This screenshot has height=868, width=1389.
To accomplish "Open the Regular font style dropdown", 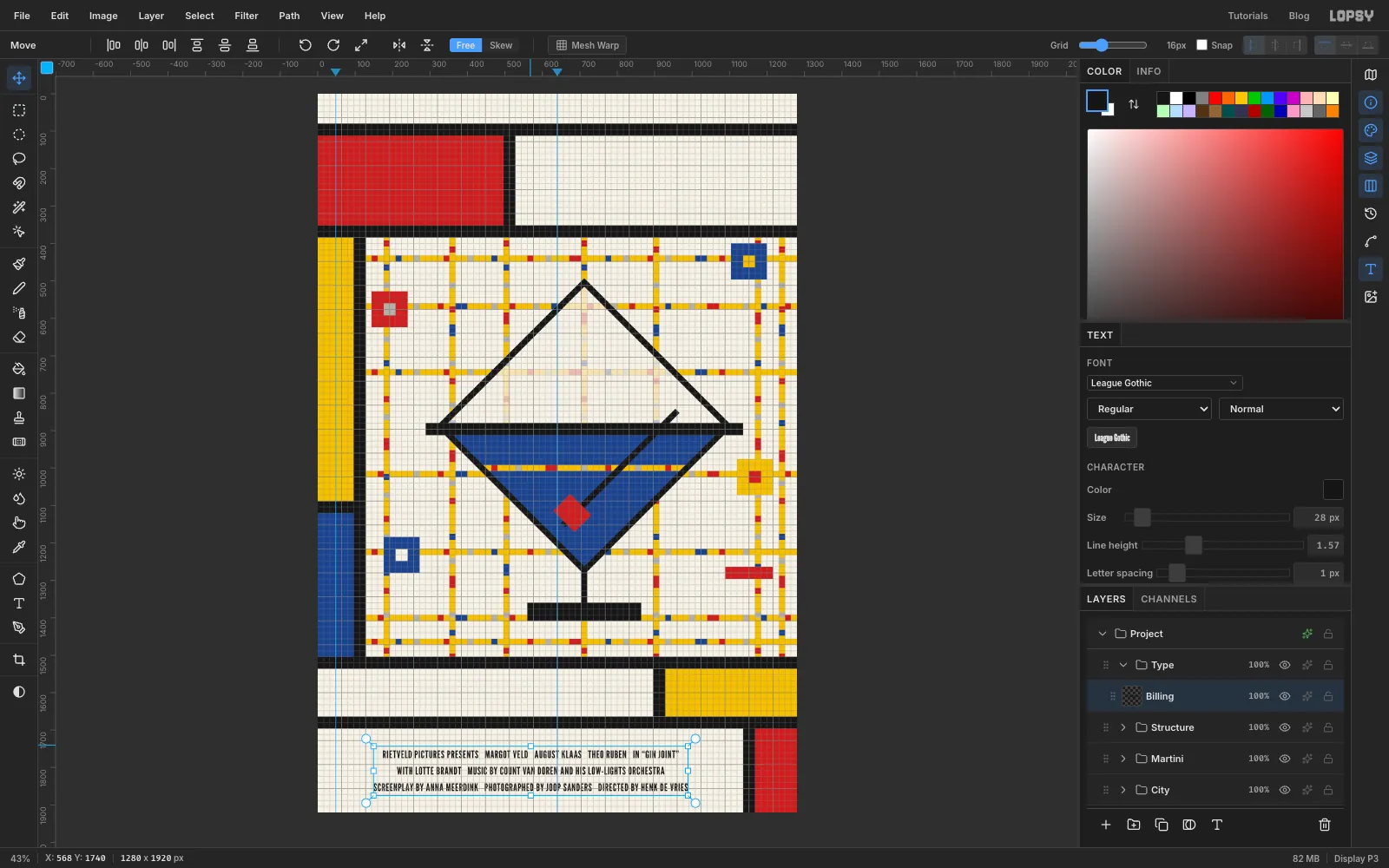I will pos(1149,409).
